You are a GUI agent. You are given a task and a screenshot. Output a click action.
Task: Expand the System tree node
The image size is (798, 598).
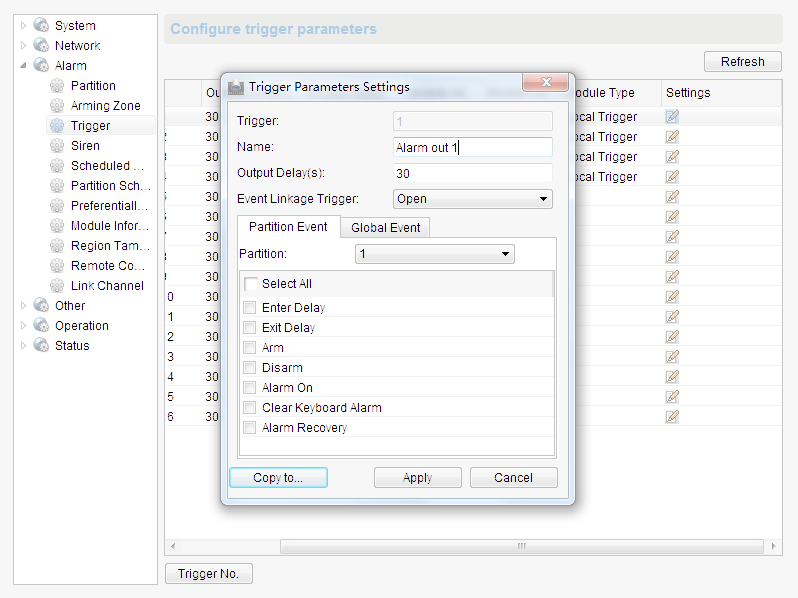pyautogui.click(x=23, y=25)
